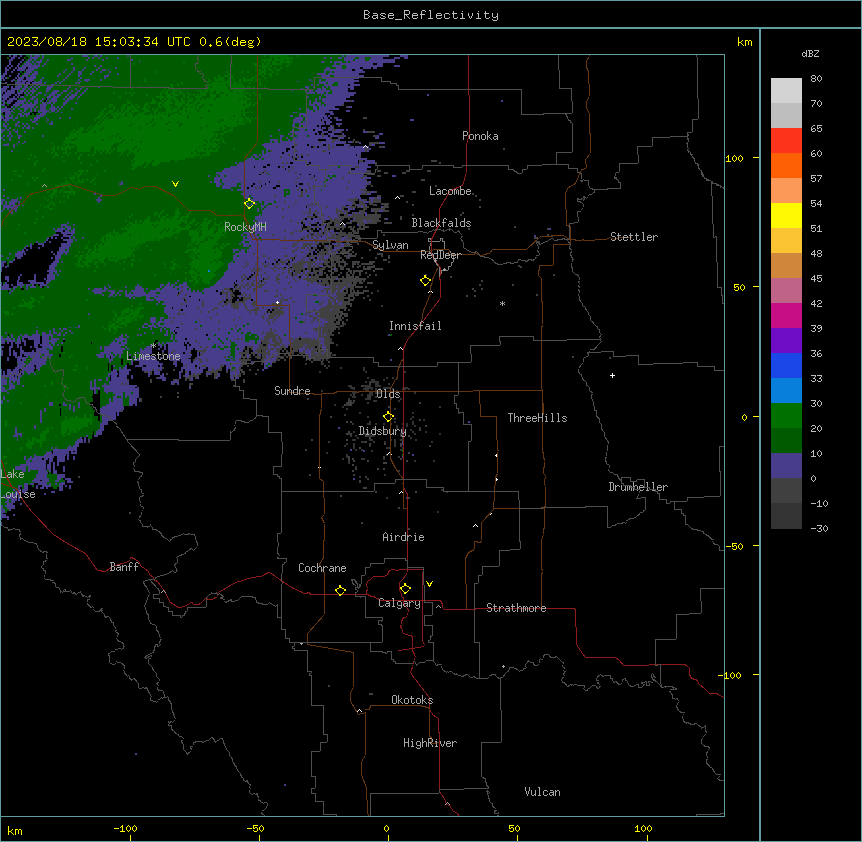Click the Lacombe city label
Viewport: 862px width, 842px height.
pyautogui.click(x=450, y=191)
